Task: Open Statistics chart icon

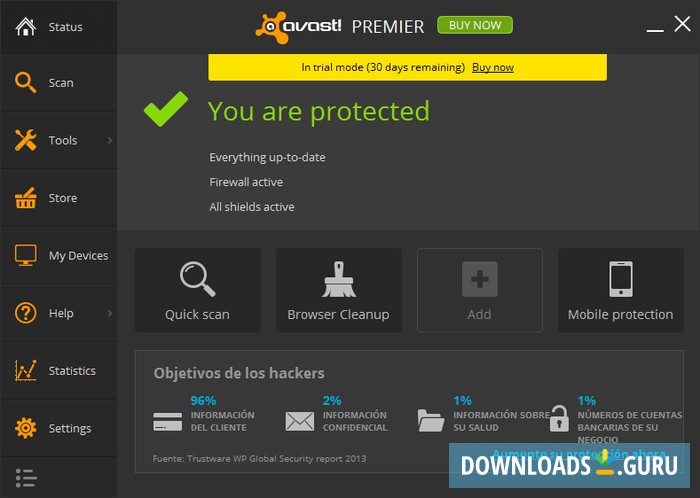Action: click(x=25, y=370)
